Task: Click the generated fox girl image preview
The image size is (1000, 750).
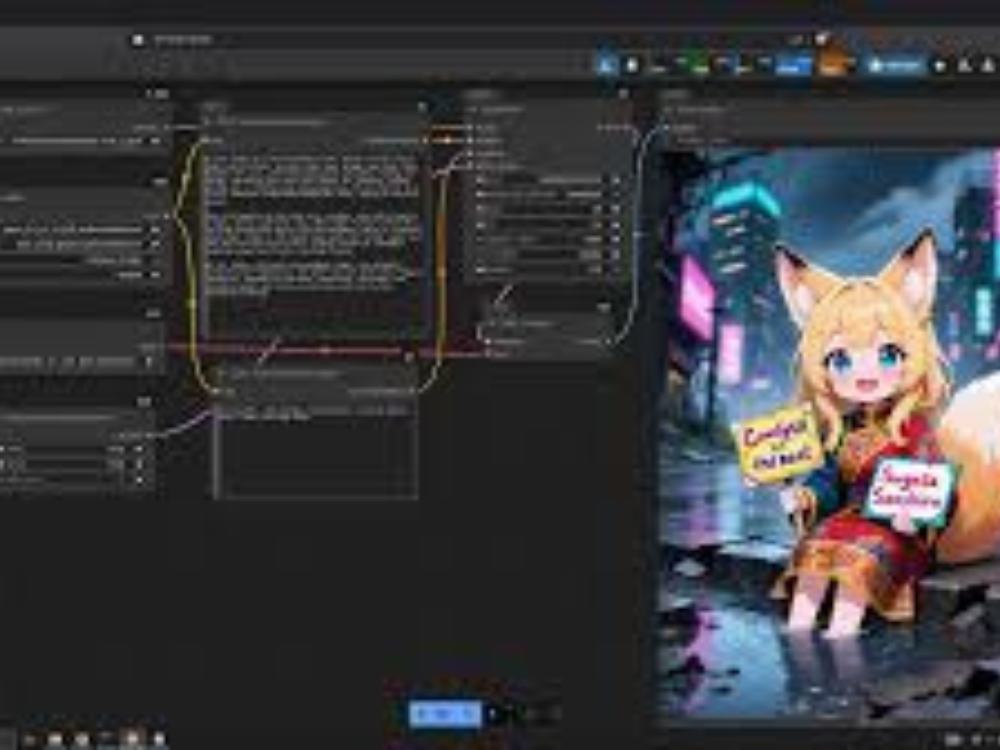Action: pyautogui.click(x=828, y=434)
